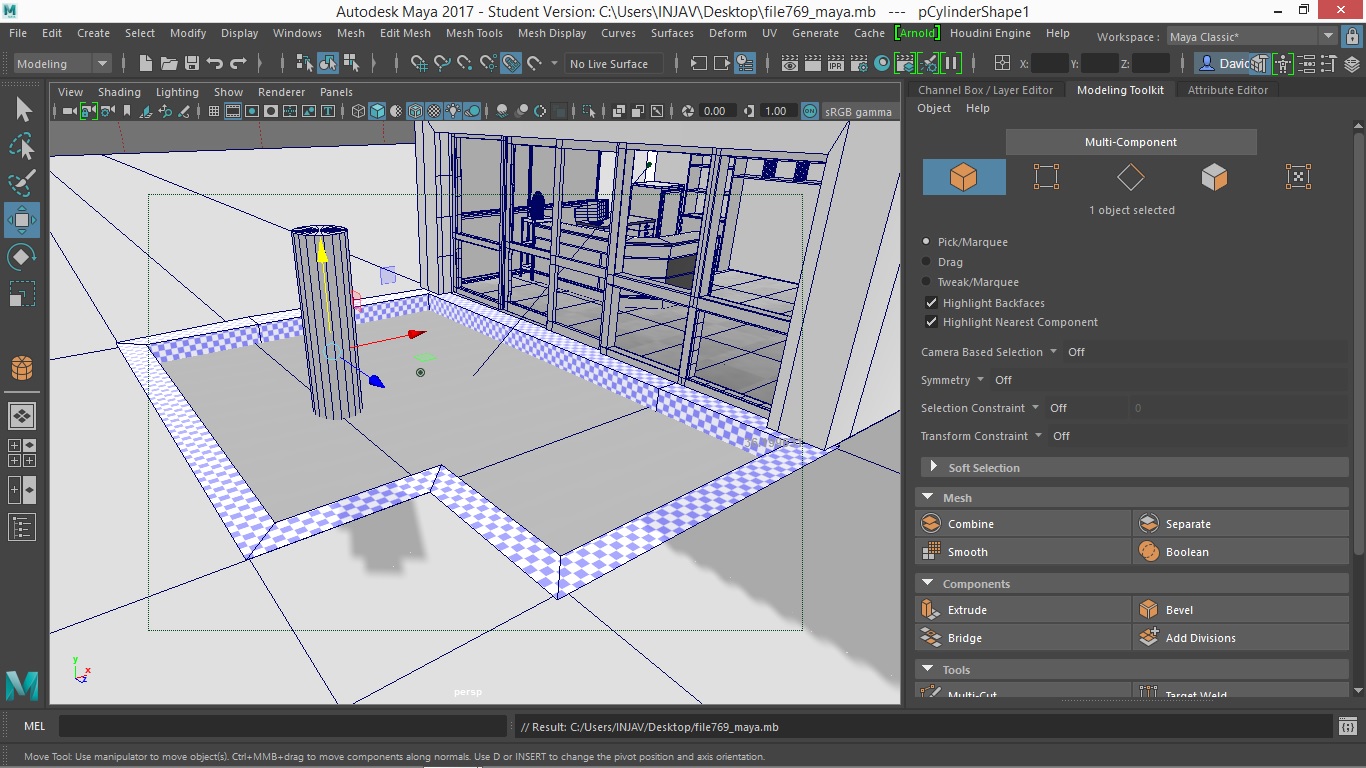Toggle viewport color management ON button
Viewport: 1366px width, 768px height.
click(810, 111)
